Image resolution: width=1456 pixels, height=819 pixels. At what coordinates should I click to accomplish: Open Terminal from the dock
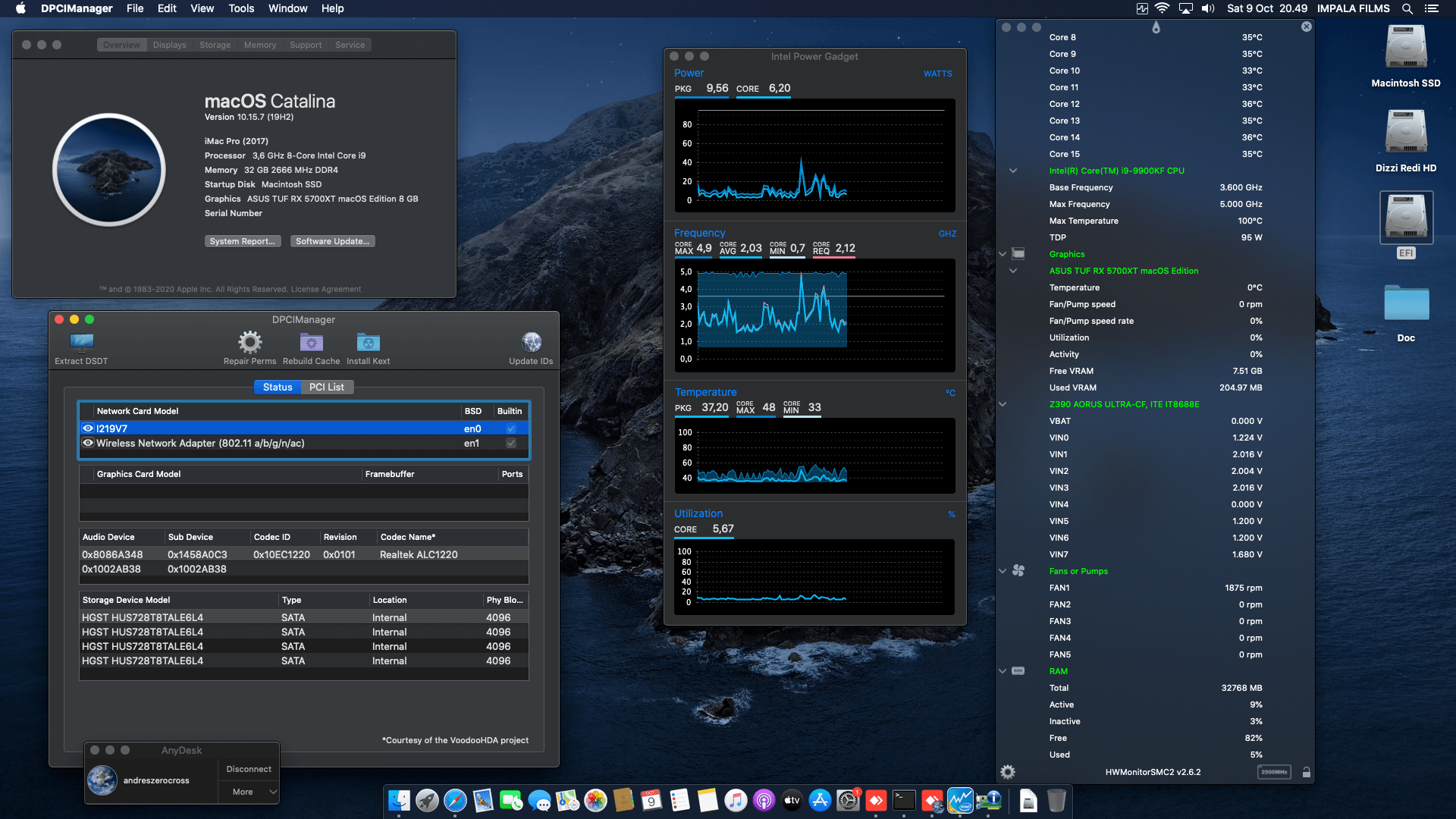904,800
